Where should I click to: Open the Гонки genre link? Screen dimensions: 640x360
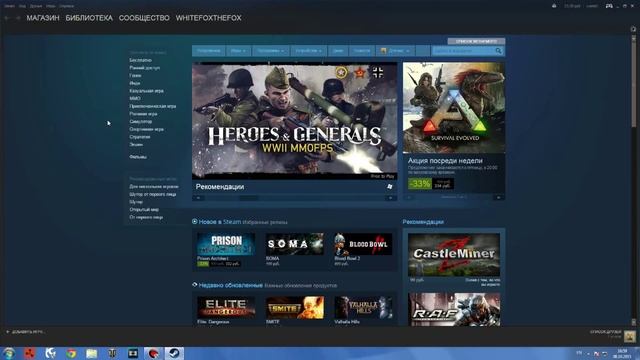tap(135, 76)
